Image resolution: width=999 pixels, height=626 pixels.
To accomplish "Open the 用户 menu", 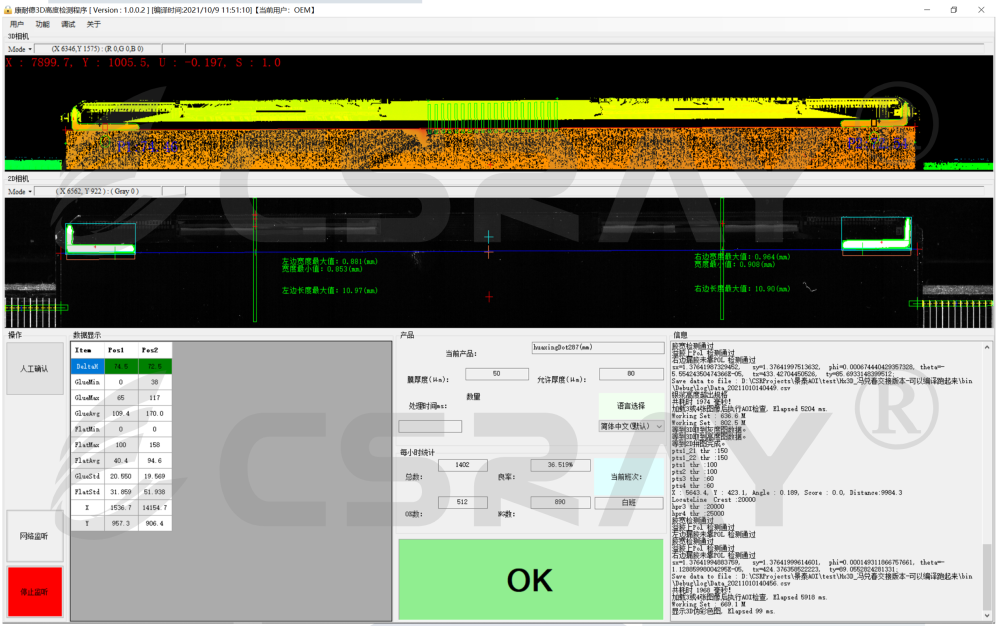I will (x=16, y=23).
